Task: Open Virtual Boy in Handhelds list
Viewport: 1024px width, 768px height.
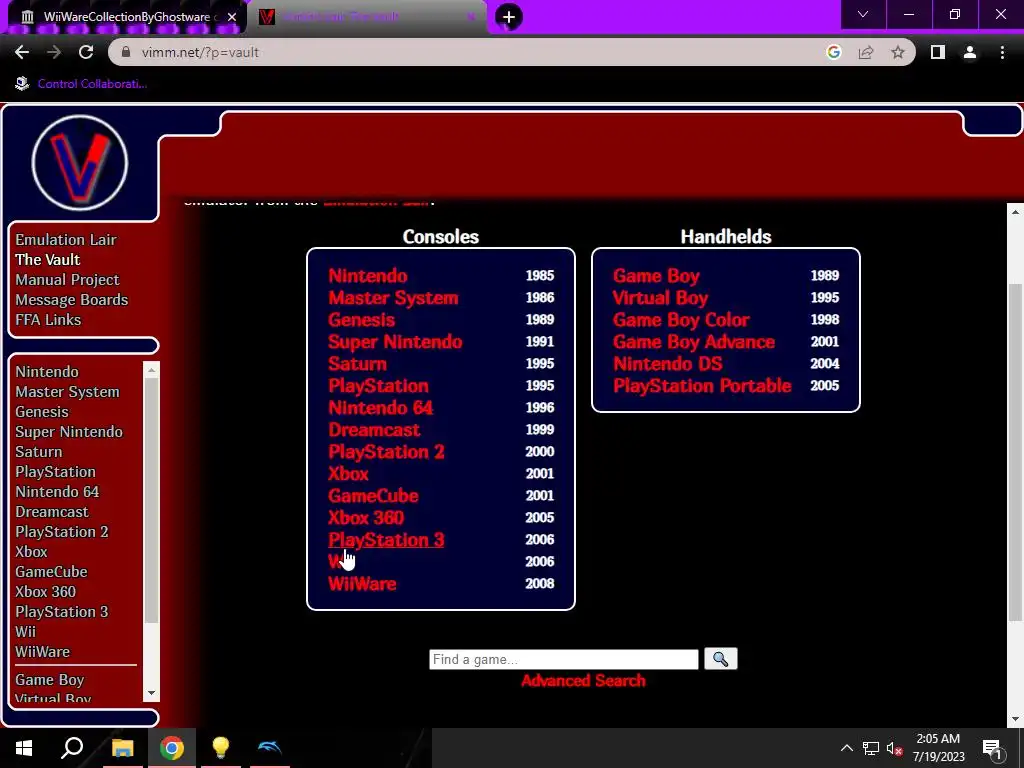Action: point(660,298)
